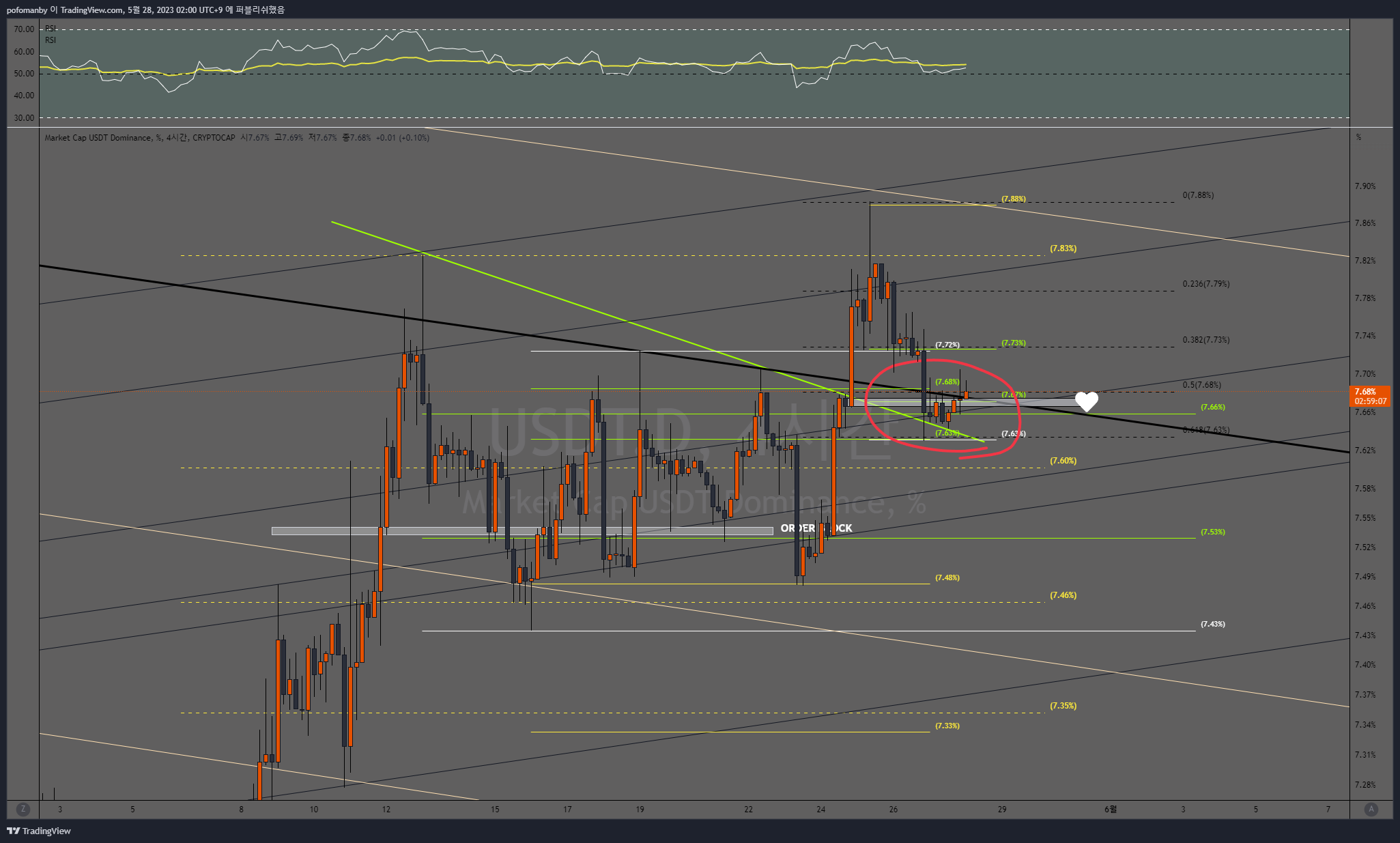Click the white (7.72%) level label

pos(947,345)
